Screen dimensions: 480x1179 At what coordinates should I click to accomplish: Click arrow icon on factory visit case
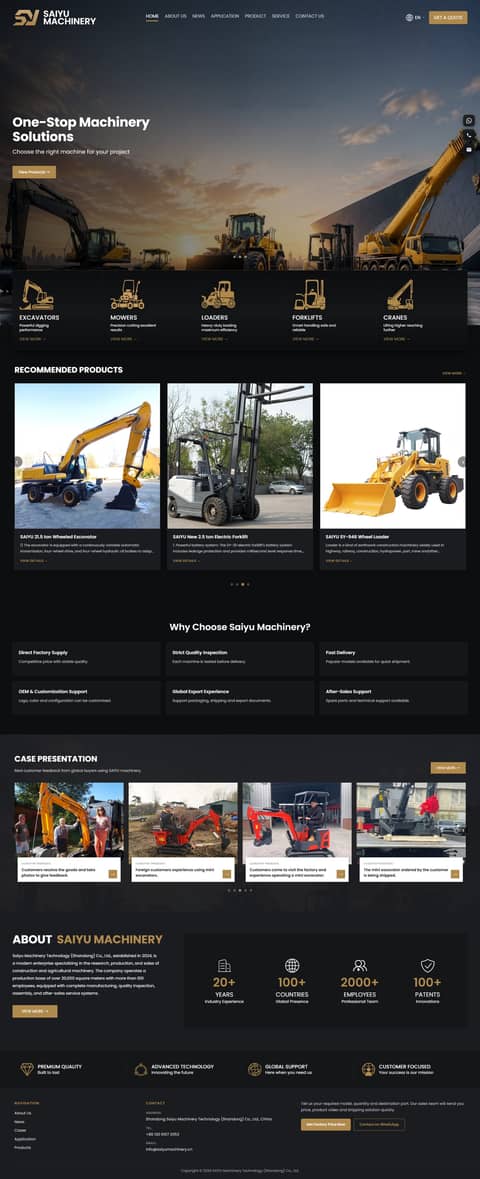click(x=341, y=874)
